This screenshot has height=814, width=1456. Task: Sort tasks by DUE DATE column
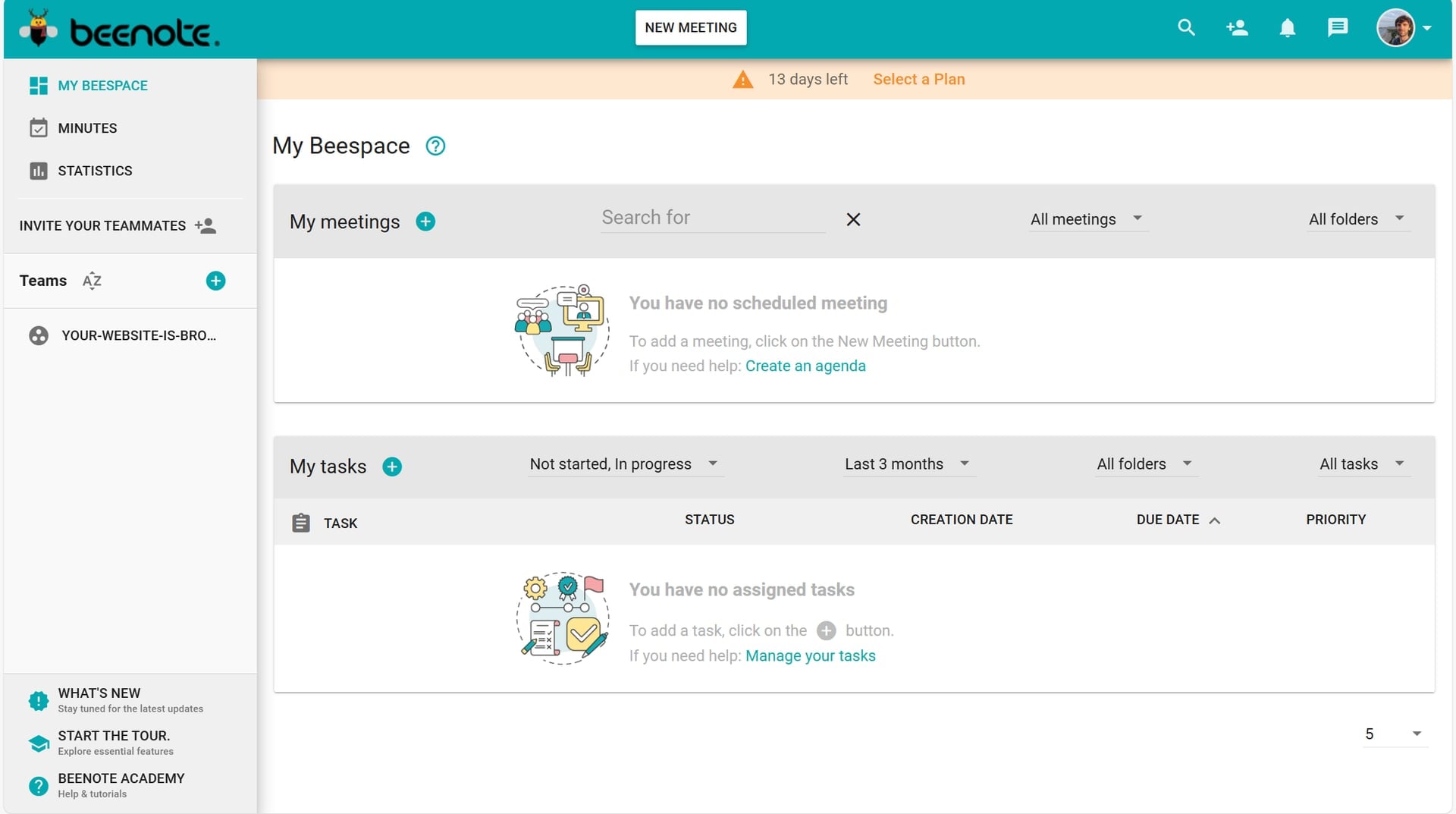[x=1178, y=520]
